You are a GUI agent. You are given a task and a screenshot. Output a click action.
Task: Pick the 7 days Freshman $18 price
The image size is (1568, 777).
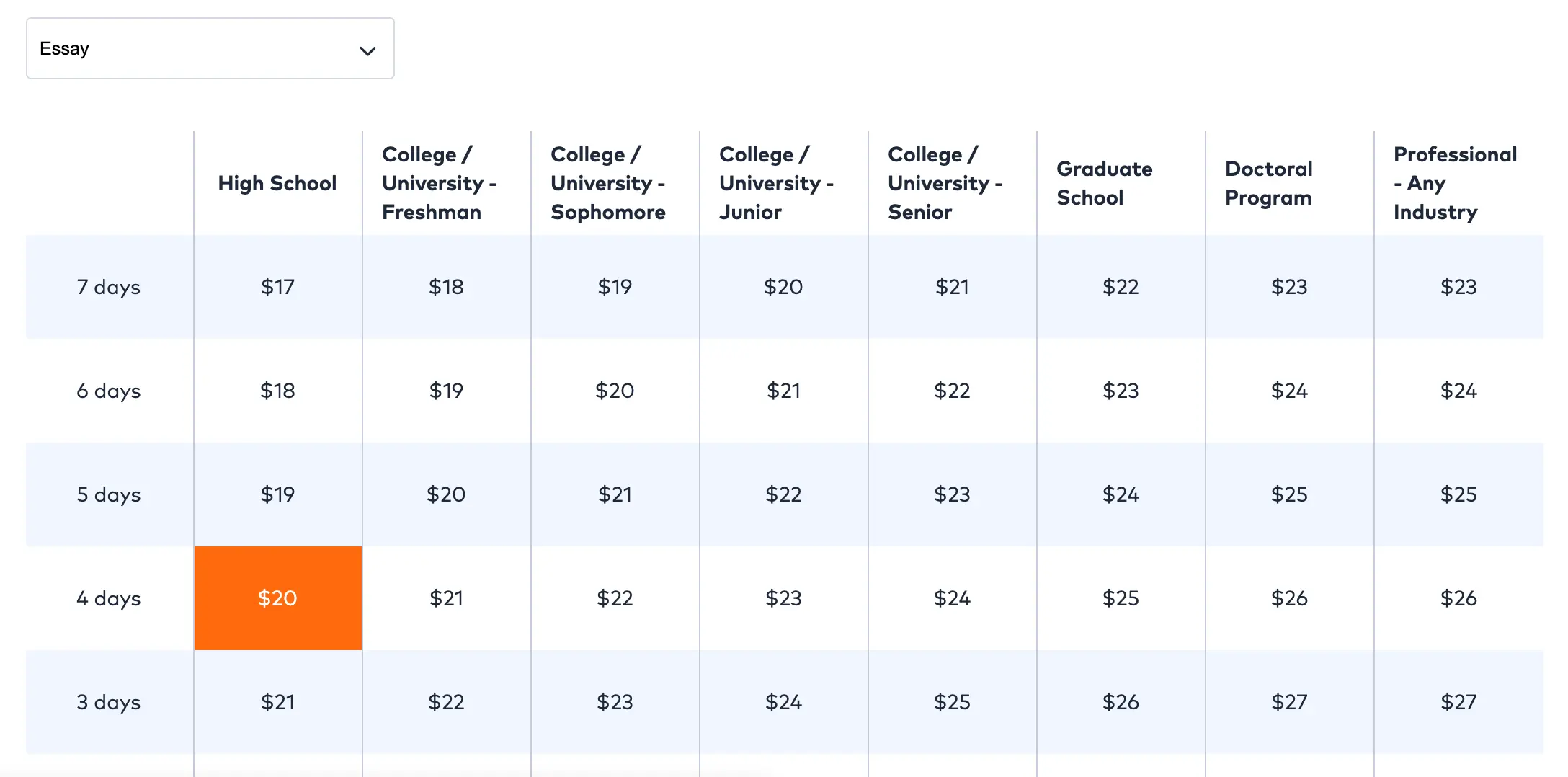coord(446,287)
